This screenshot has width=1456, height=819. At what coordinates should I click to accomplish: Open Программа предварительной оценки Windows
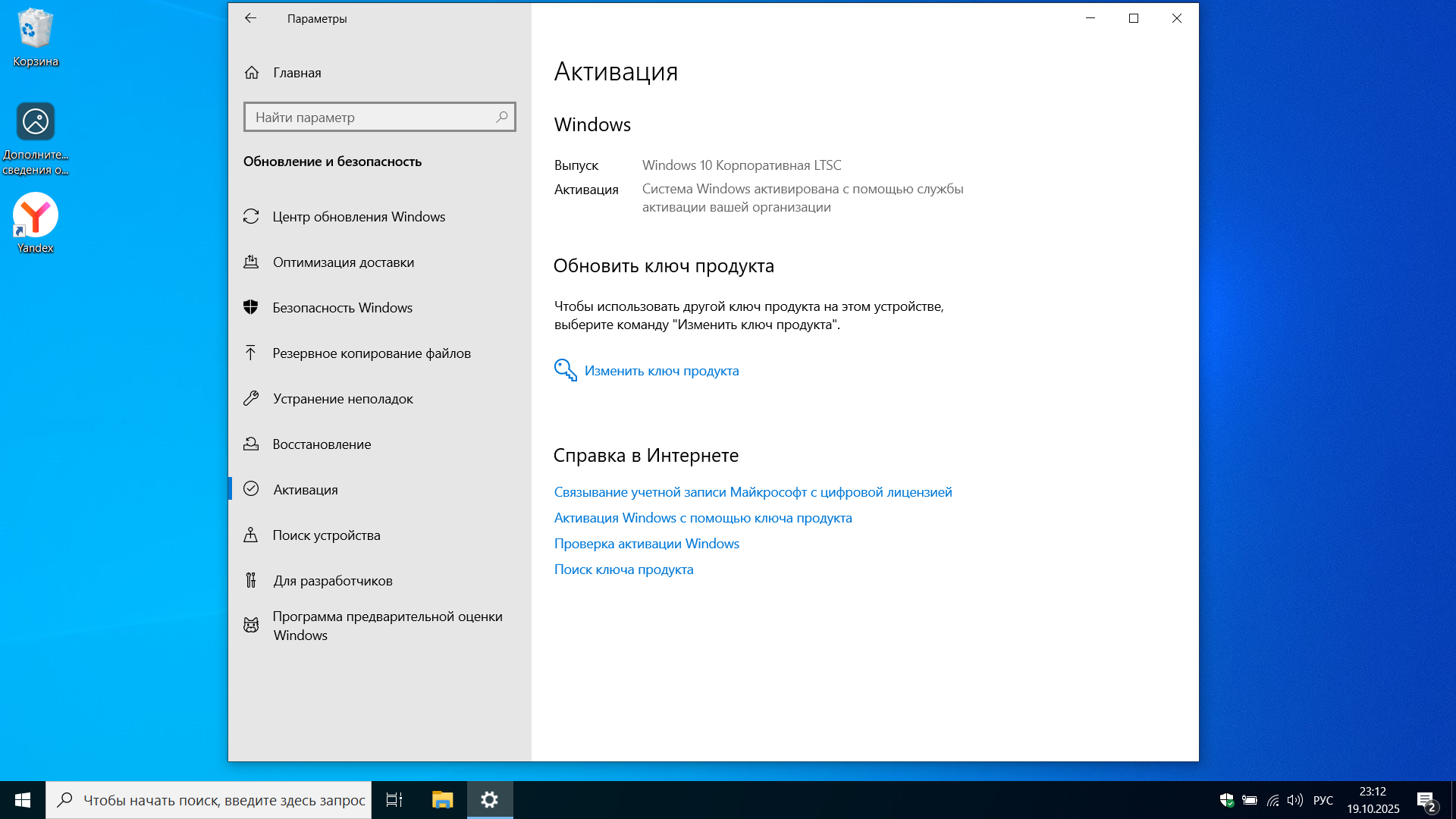click(x=387, y=626)
